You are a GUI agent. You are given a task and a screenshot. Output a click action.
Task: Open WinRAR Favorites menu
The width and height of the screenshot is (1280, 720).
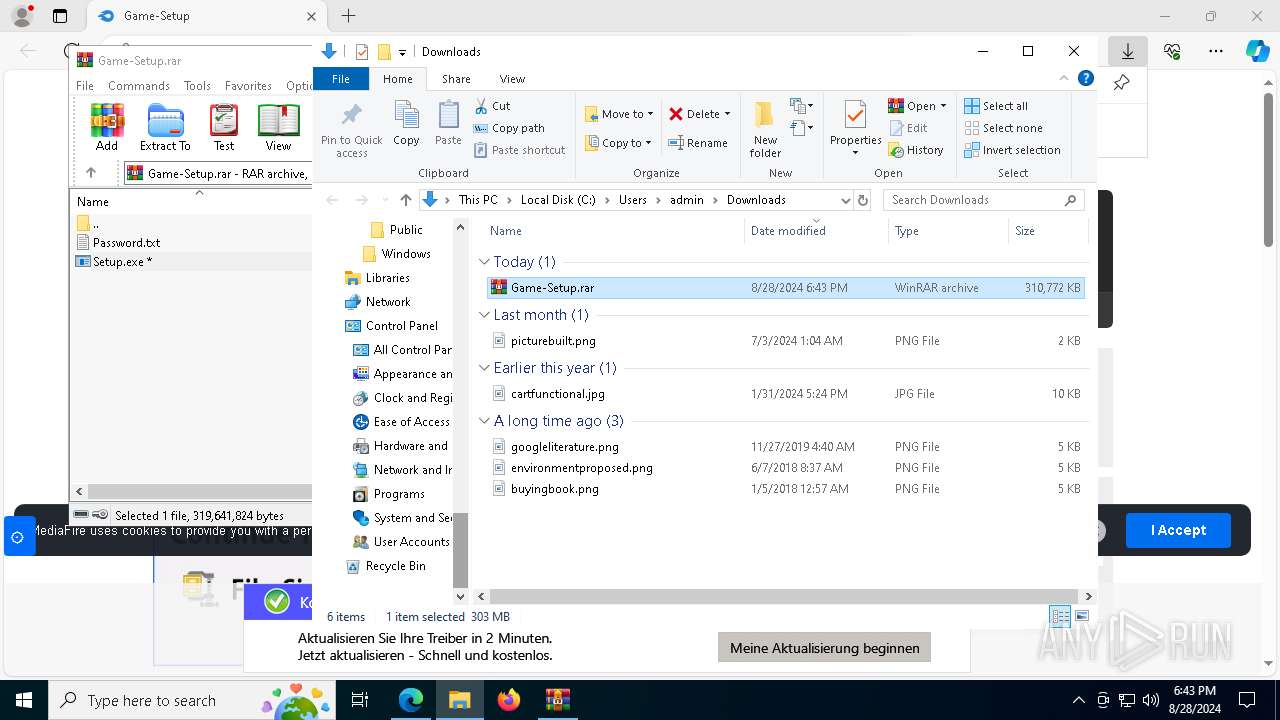point(248,86)
